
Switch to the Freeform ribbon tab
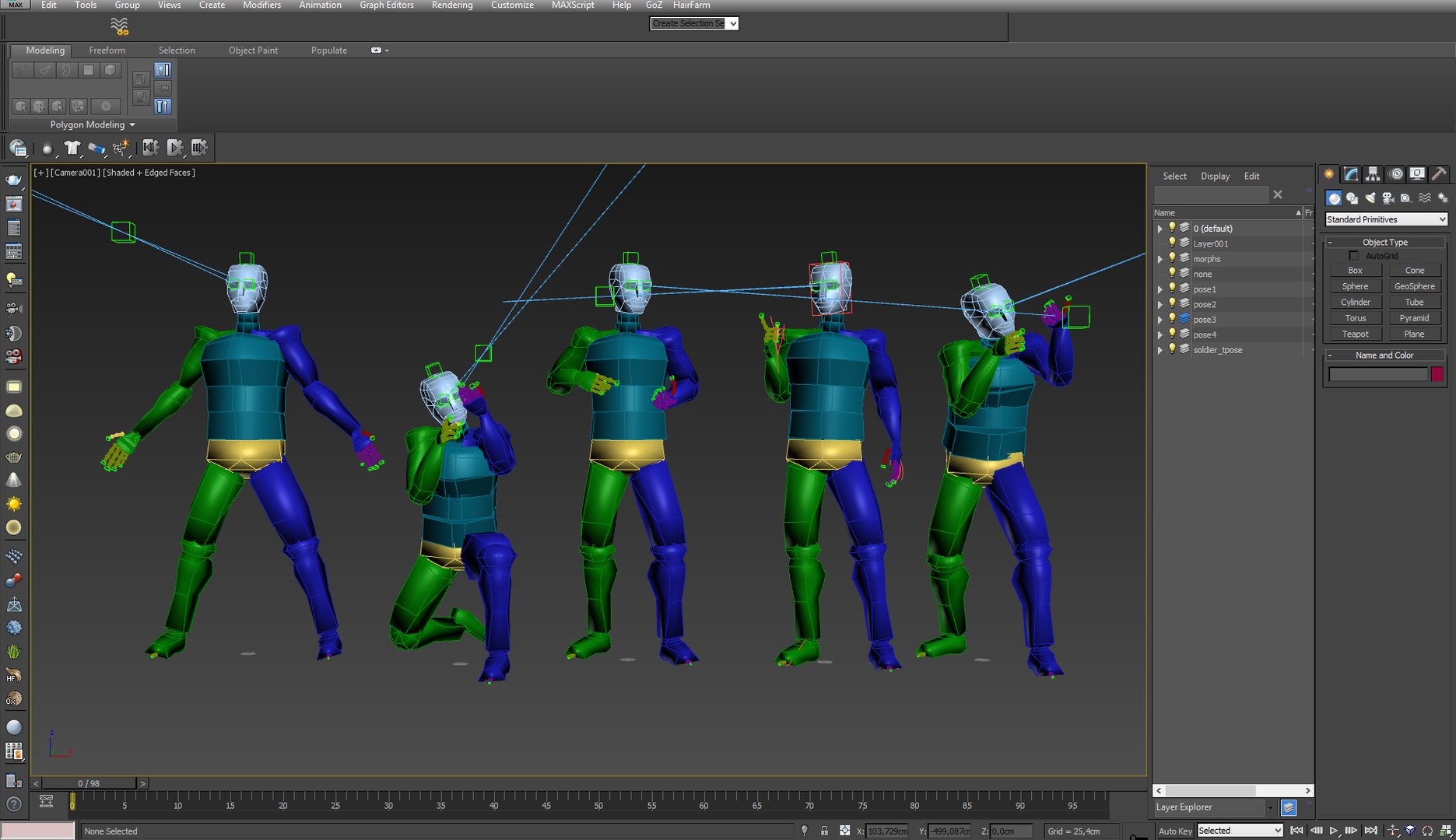pos(107,51)
